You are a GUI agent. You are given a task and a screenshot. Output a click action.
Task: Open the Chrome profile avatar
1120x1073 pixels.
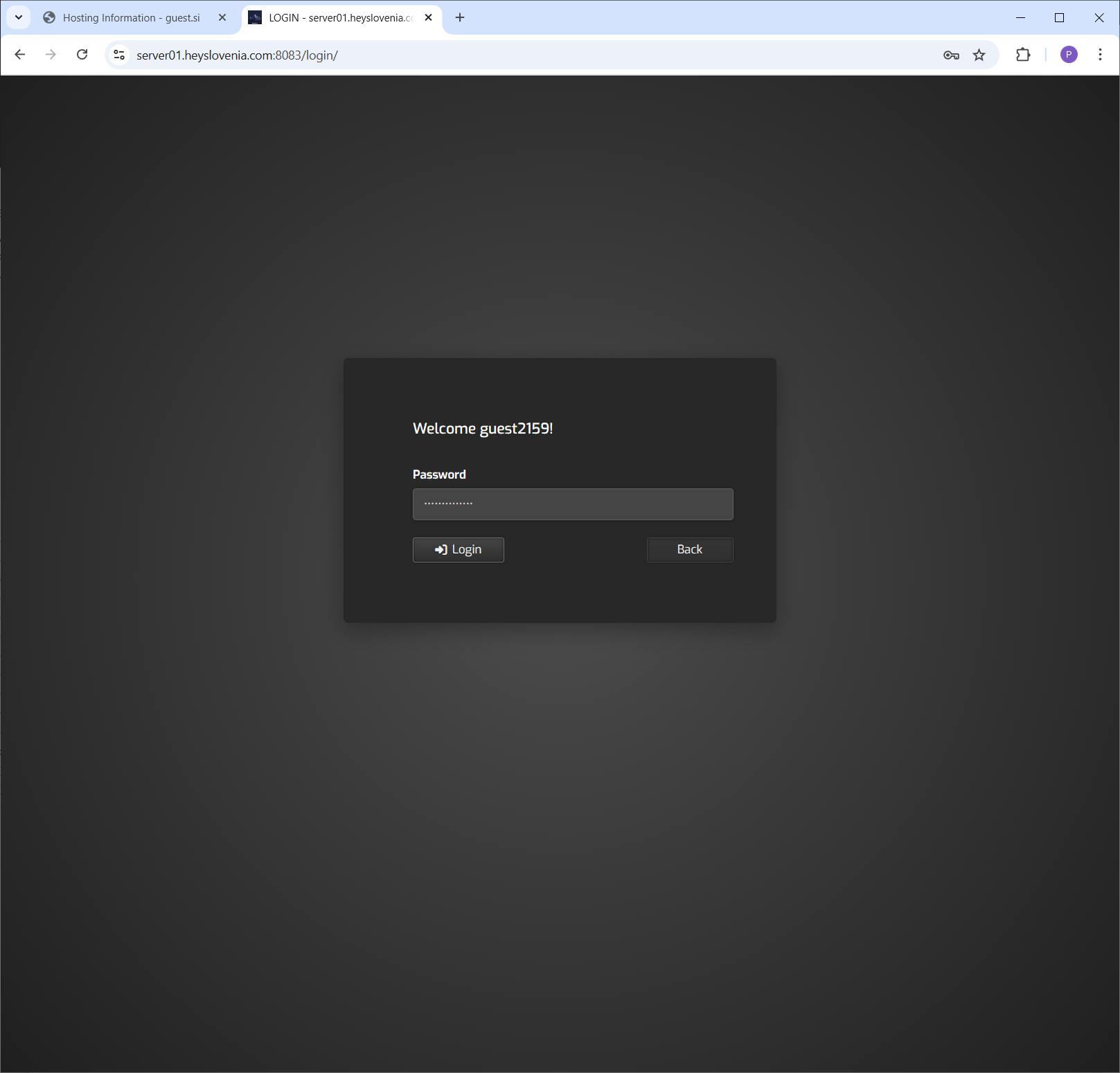pos(1068,54)
